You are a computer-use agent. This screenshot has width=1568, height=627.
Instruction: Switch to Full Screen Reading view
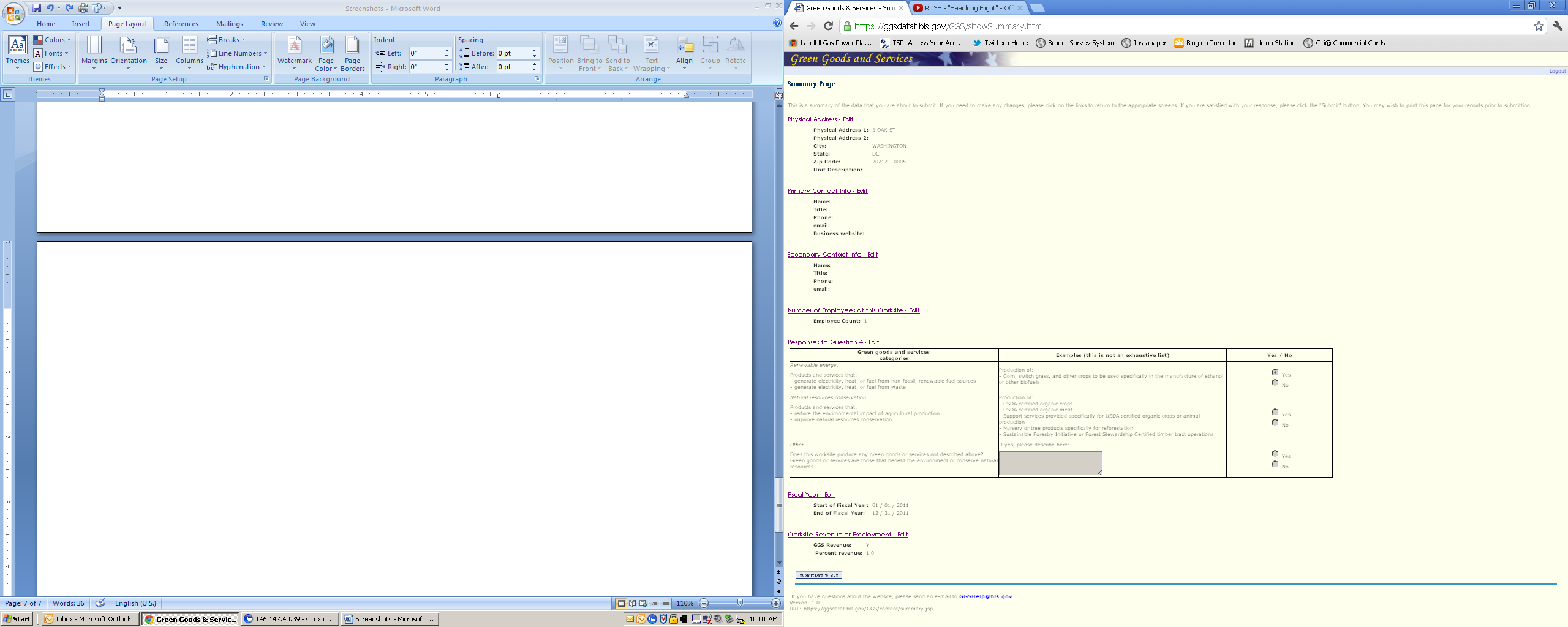coord(632,603)
